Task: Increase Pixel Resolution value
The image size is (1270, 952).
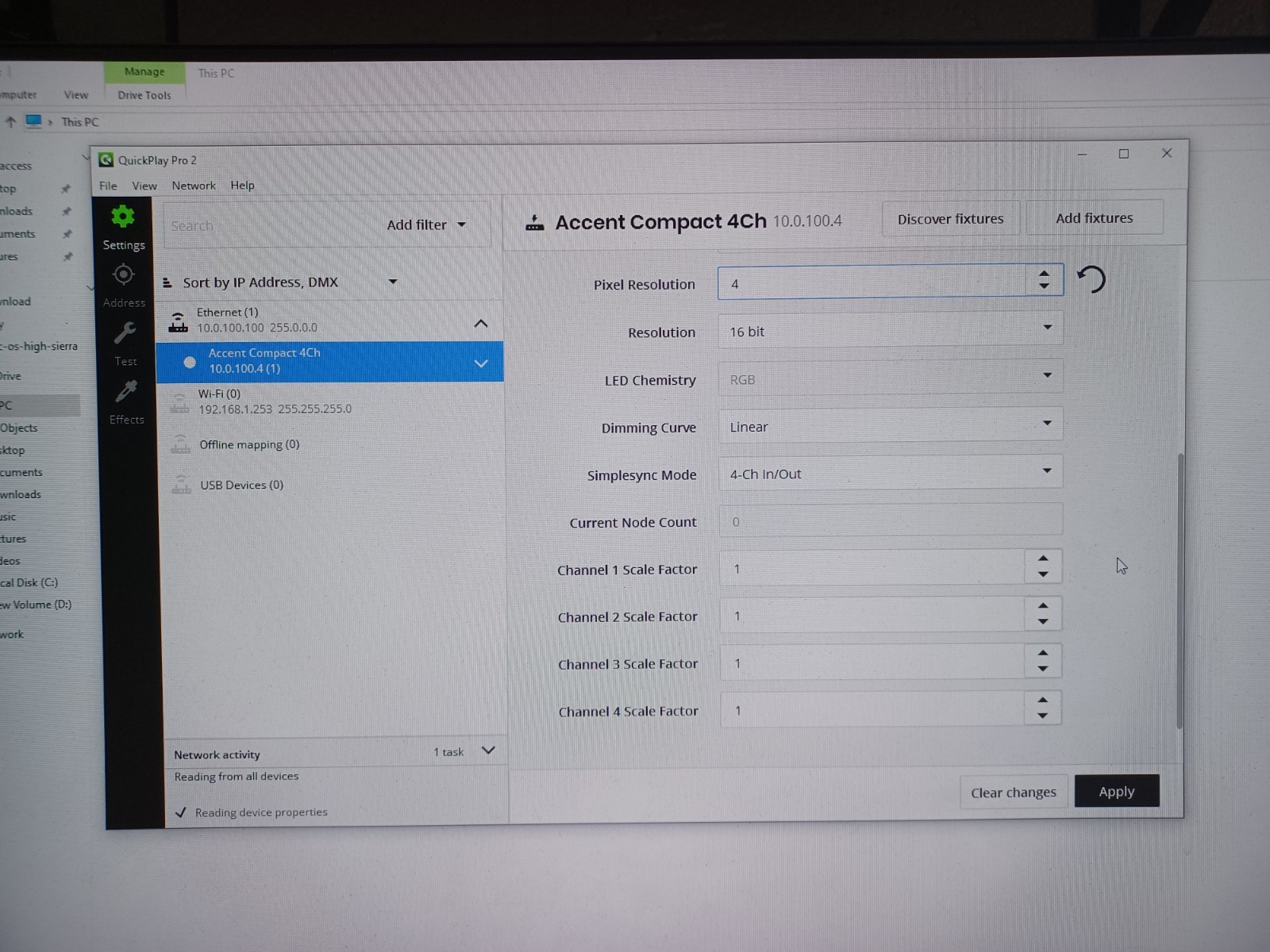Action: click(1044, 274)
